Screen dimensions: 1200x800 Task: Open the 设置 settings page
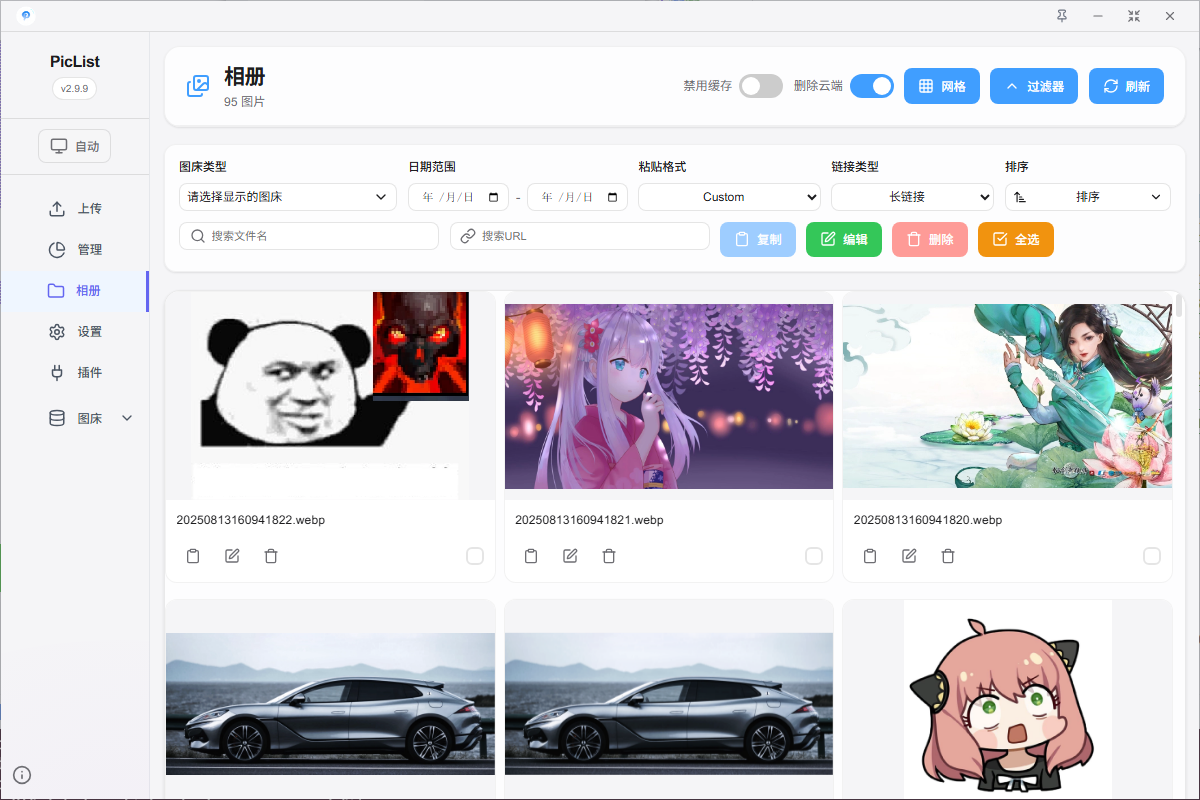point(75,332)
